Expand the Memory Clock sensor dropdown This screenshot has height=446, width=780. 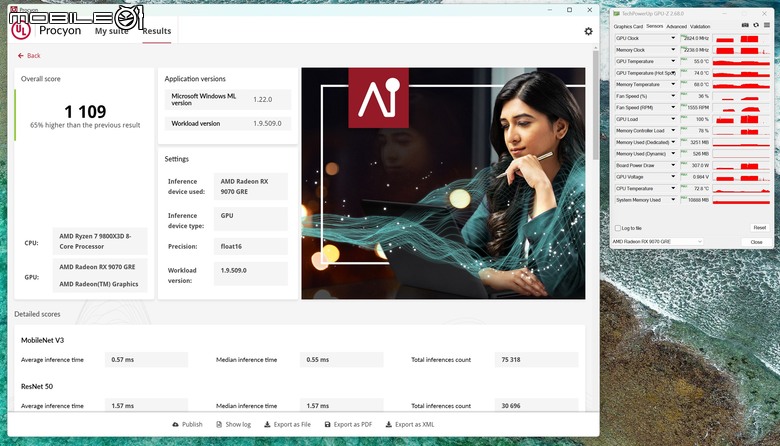(673, 50)
